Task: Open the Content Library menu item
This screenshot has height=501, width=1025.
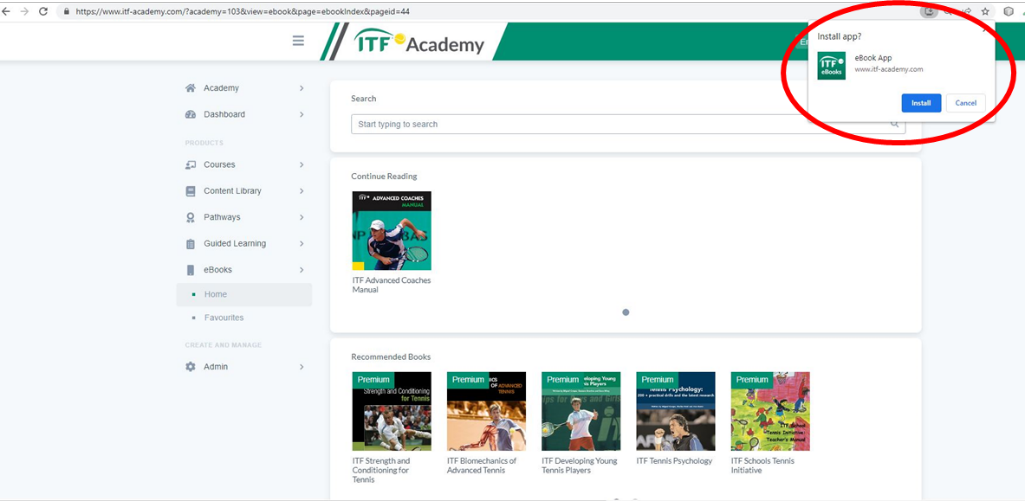Action: click(x=244, y=191)
